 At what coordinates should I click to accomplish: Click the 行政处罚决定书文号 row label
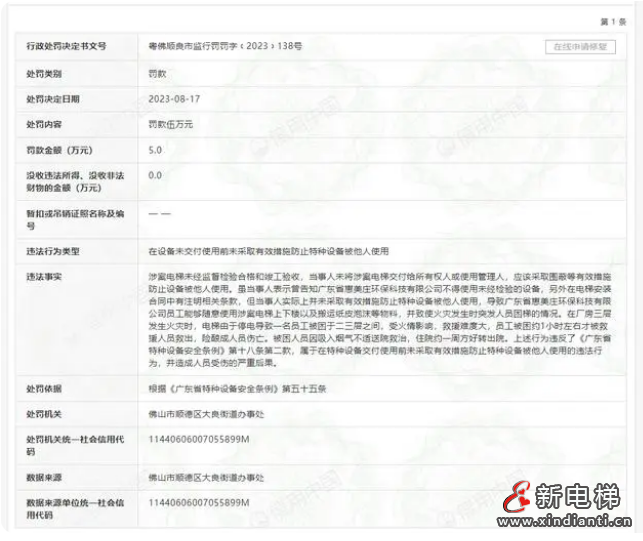[66, 47]
